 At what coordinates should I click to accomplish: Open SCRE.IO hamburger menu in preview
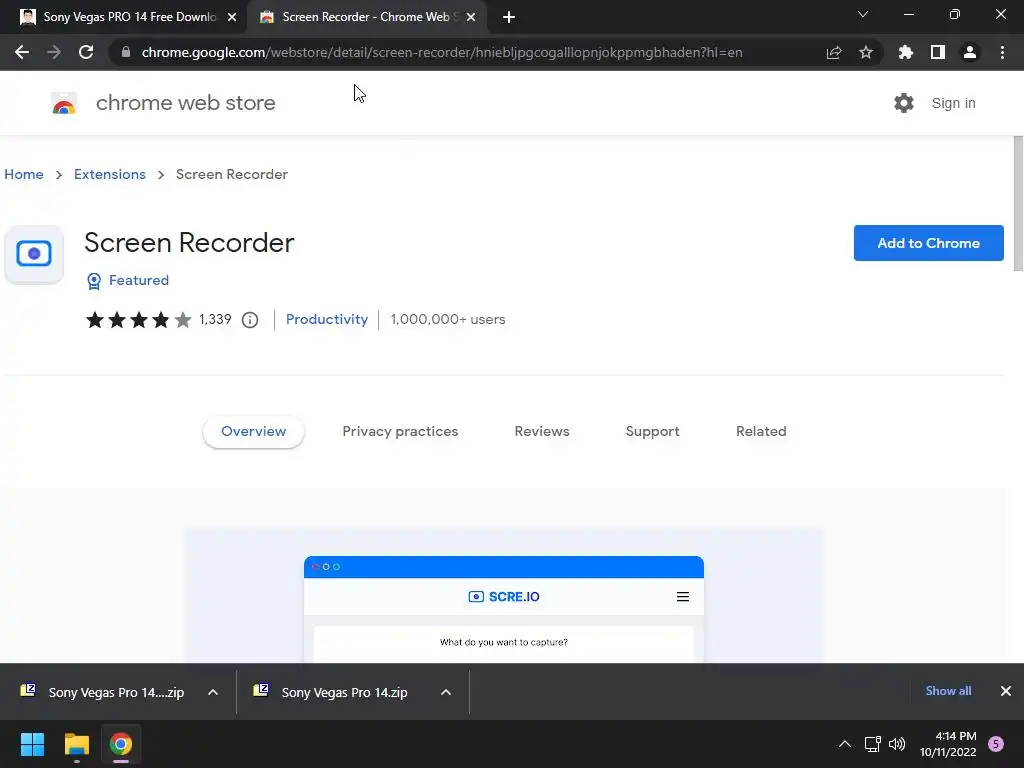683,597
